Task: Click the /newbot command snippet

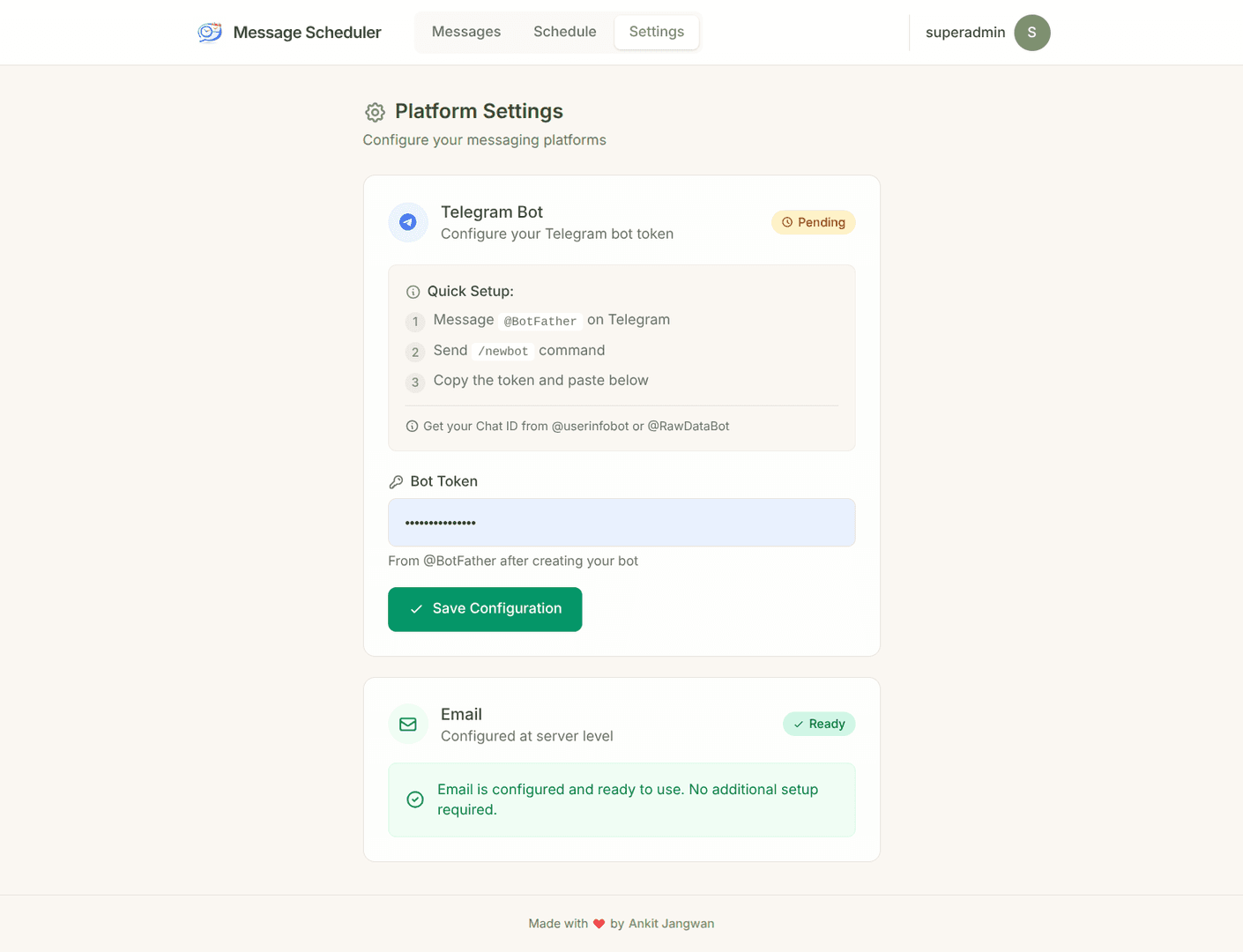Action: (503, 351)
